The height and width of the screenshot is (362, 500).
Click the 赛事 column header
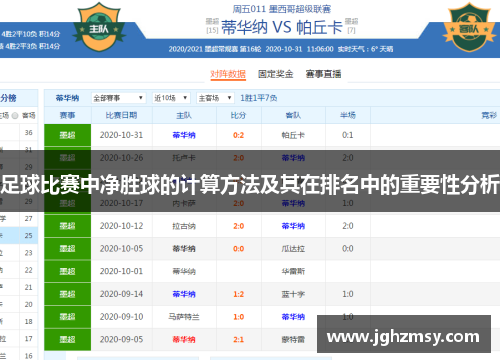pos(67,115)
